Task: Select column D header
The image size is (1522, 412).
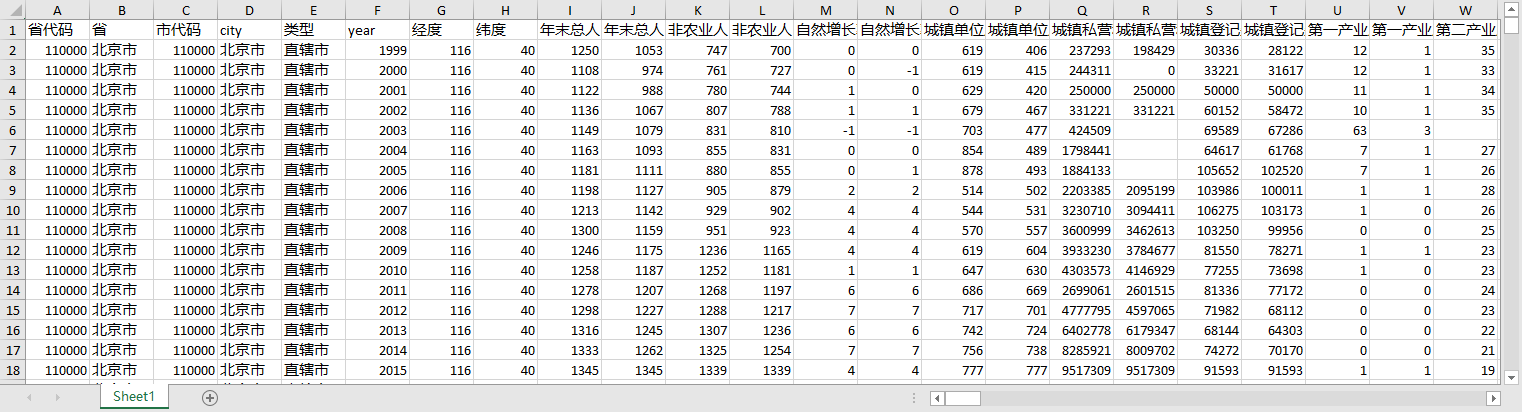Action: pyautogui.click(x=249, y=10)
